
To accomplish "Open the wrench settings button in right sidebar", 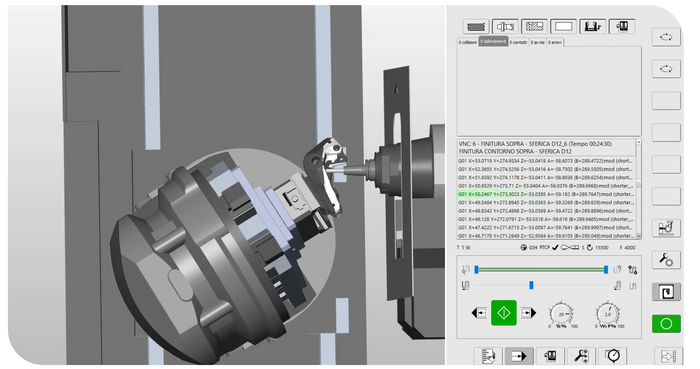I will click(666, 260).
